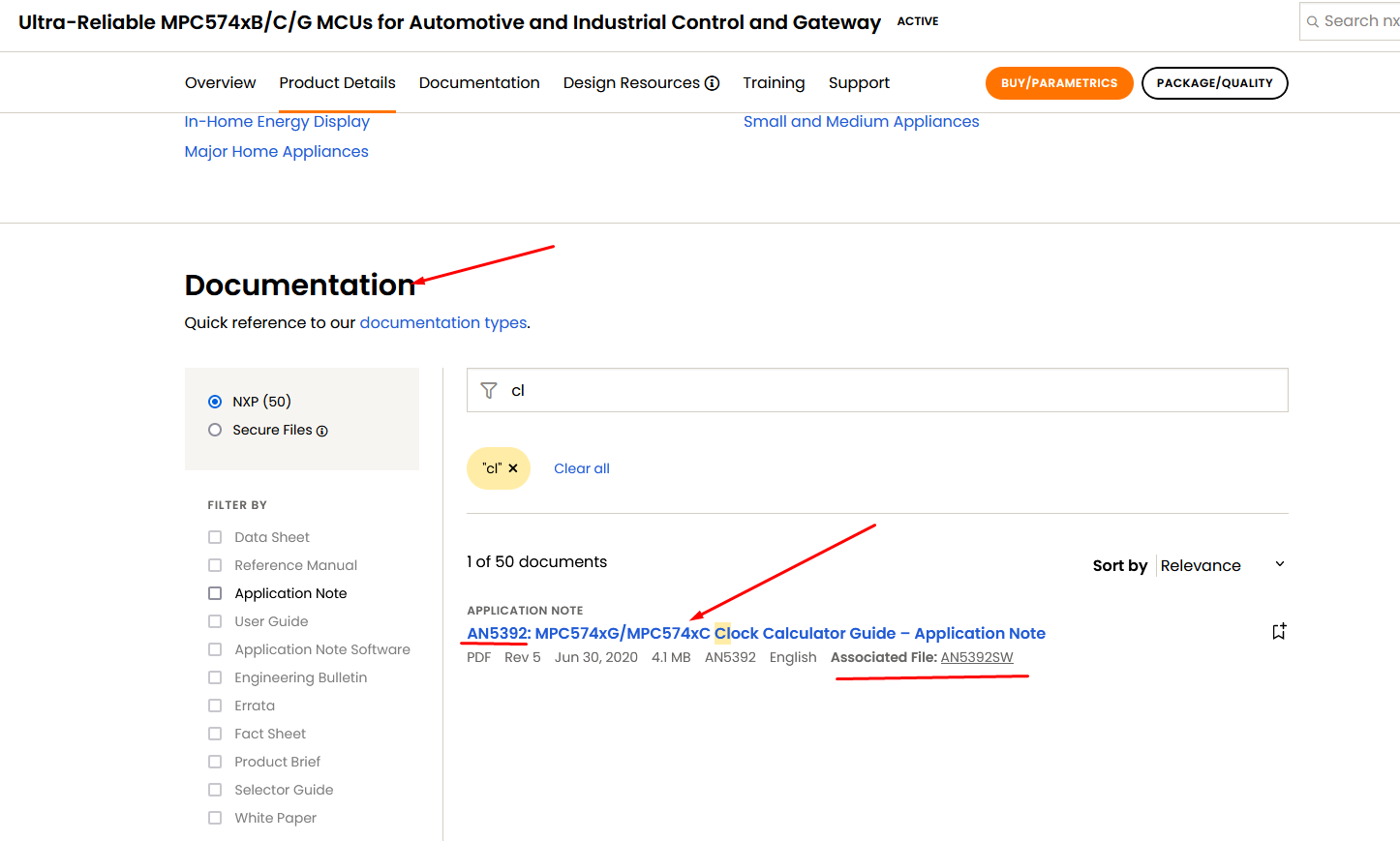Remove the "cl" filter chip with its X icon
This screenshot has height=841, width=1400.
pyautogui.click(x=513, y=467)
